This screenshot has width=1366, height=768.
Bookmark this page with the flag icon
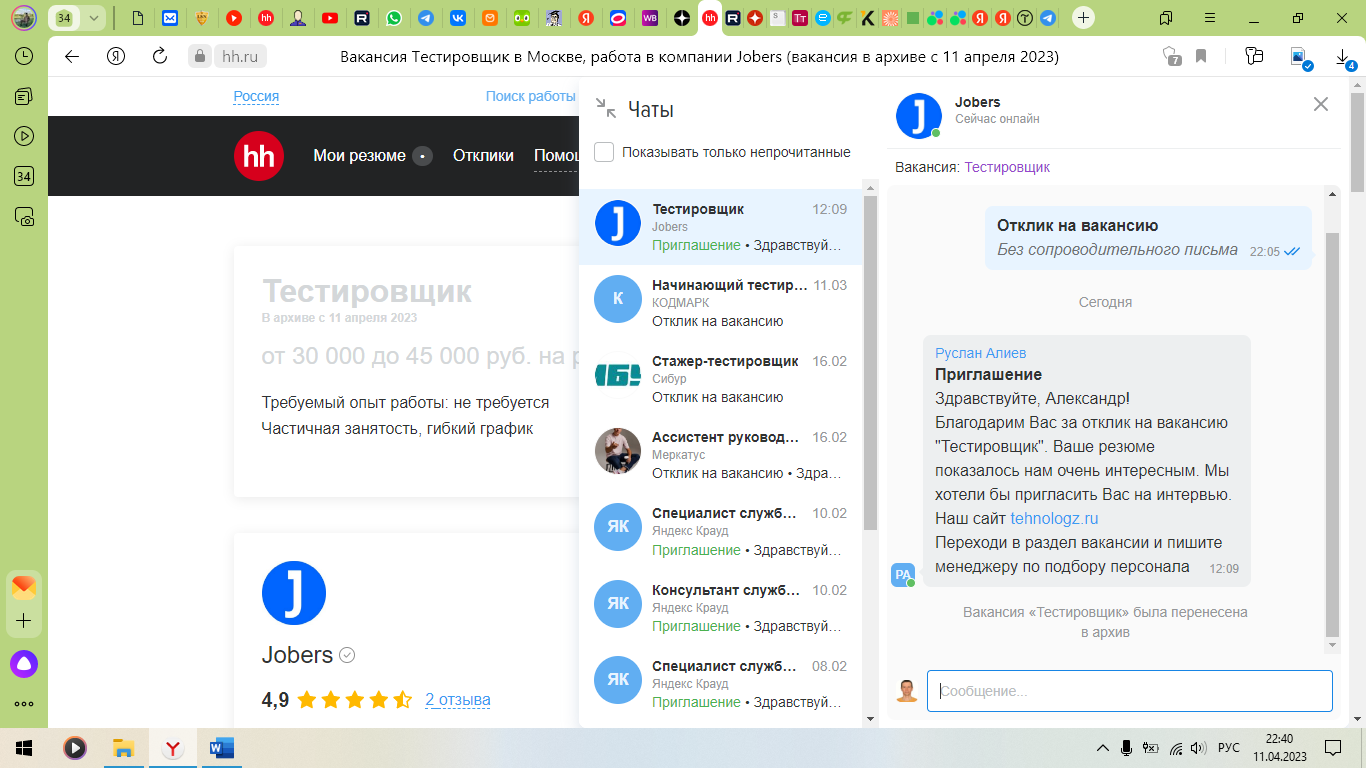(x=1201, y=56)
